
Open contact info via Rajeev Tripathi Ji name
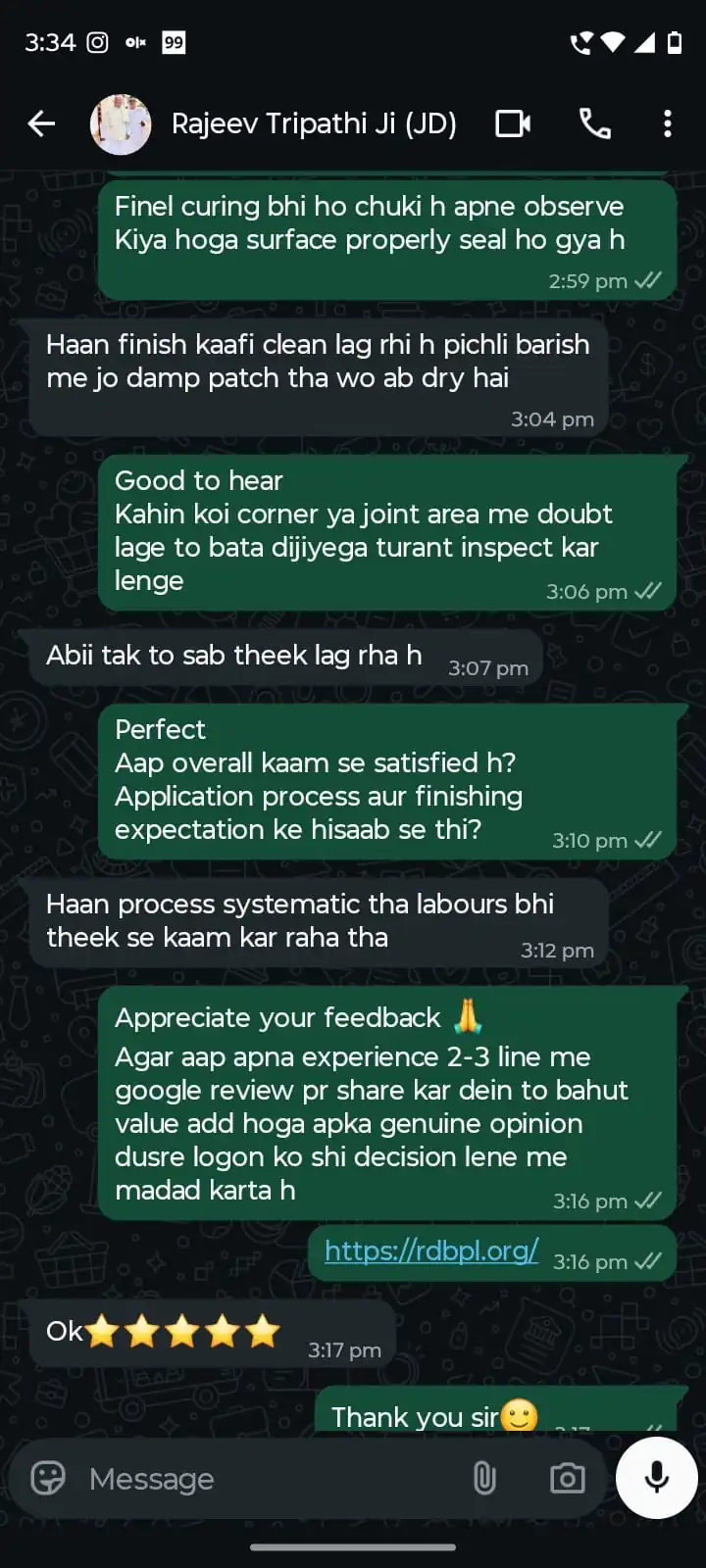314,123
